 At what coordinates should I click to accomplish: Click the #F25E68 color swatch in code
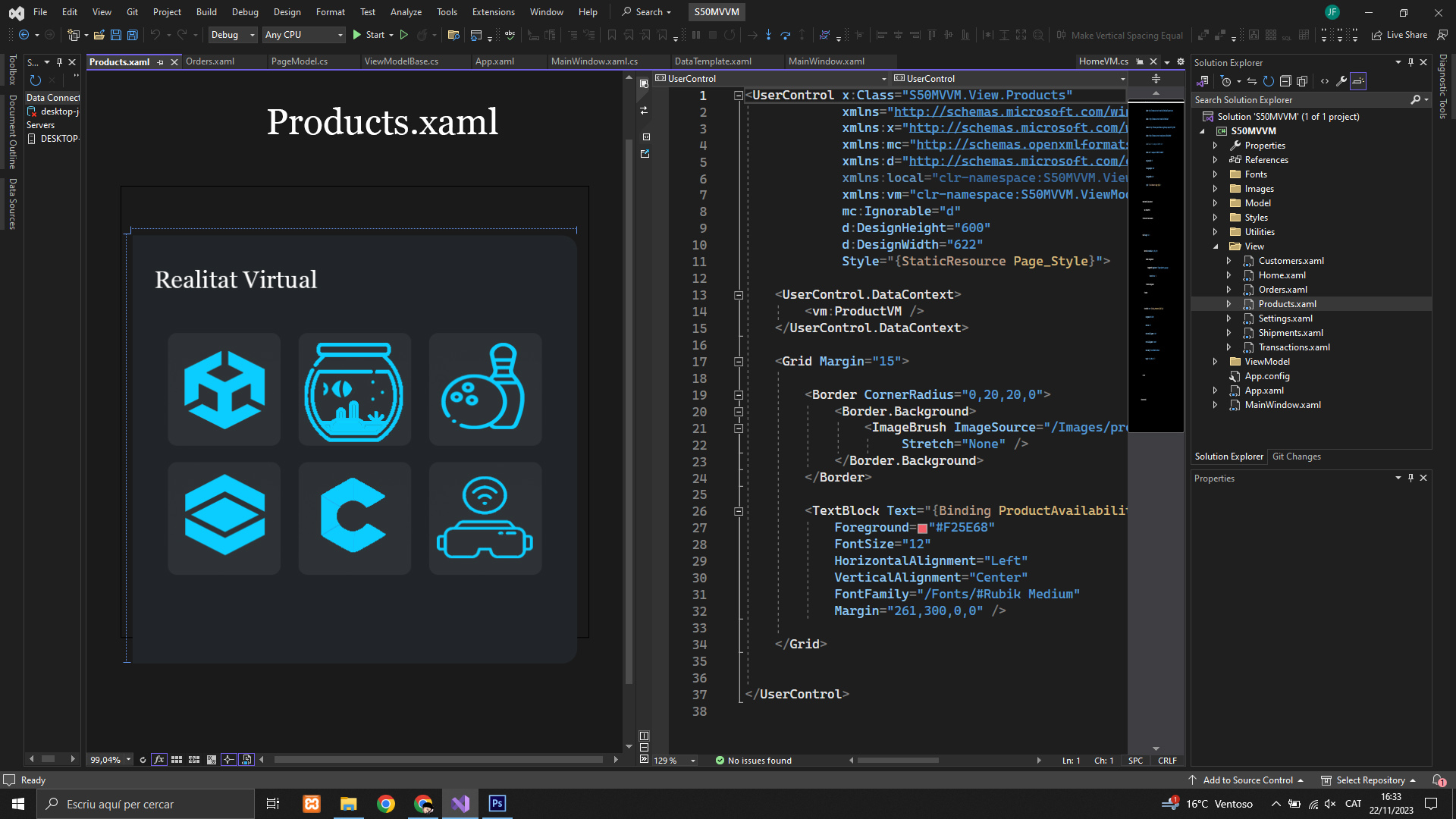pos(922,528)
